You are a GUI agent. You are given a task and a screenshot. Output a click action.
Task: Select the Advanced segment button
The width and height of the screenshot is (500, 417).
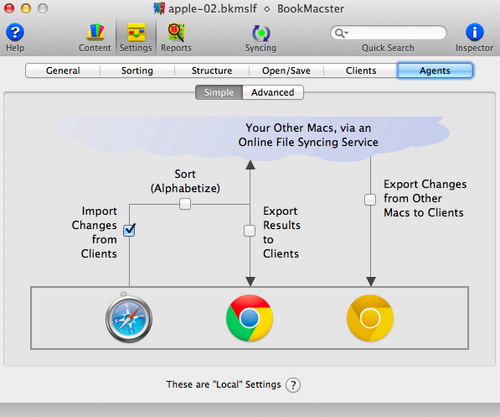(273, 92)
